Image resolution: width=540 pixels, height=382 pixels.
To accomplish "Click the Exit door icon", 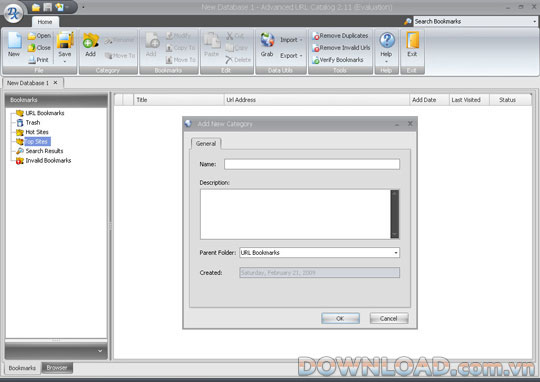I will pos(412,40).
